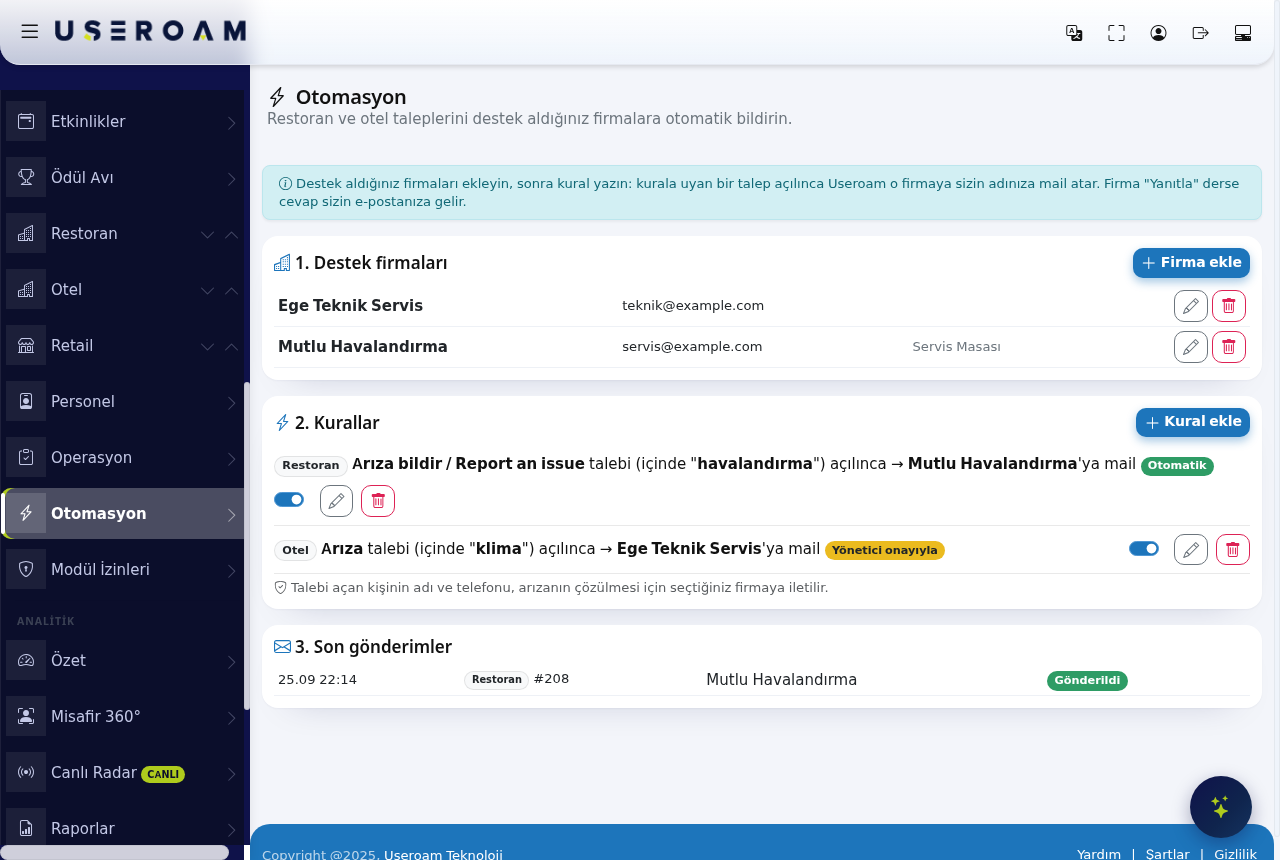Edit the klima rule
Screen dimensions: 1280x860
point(1191,549)
